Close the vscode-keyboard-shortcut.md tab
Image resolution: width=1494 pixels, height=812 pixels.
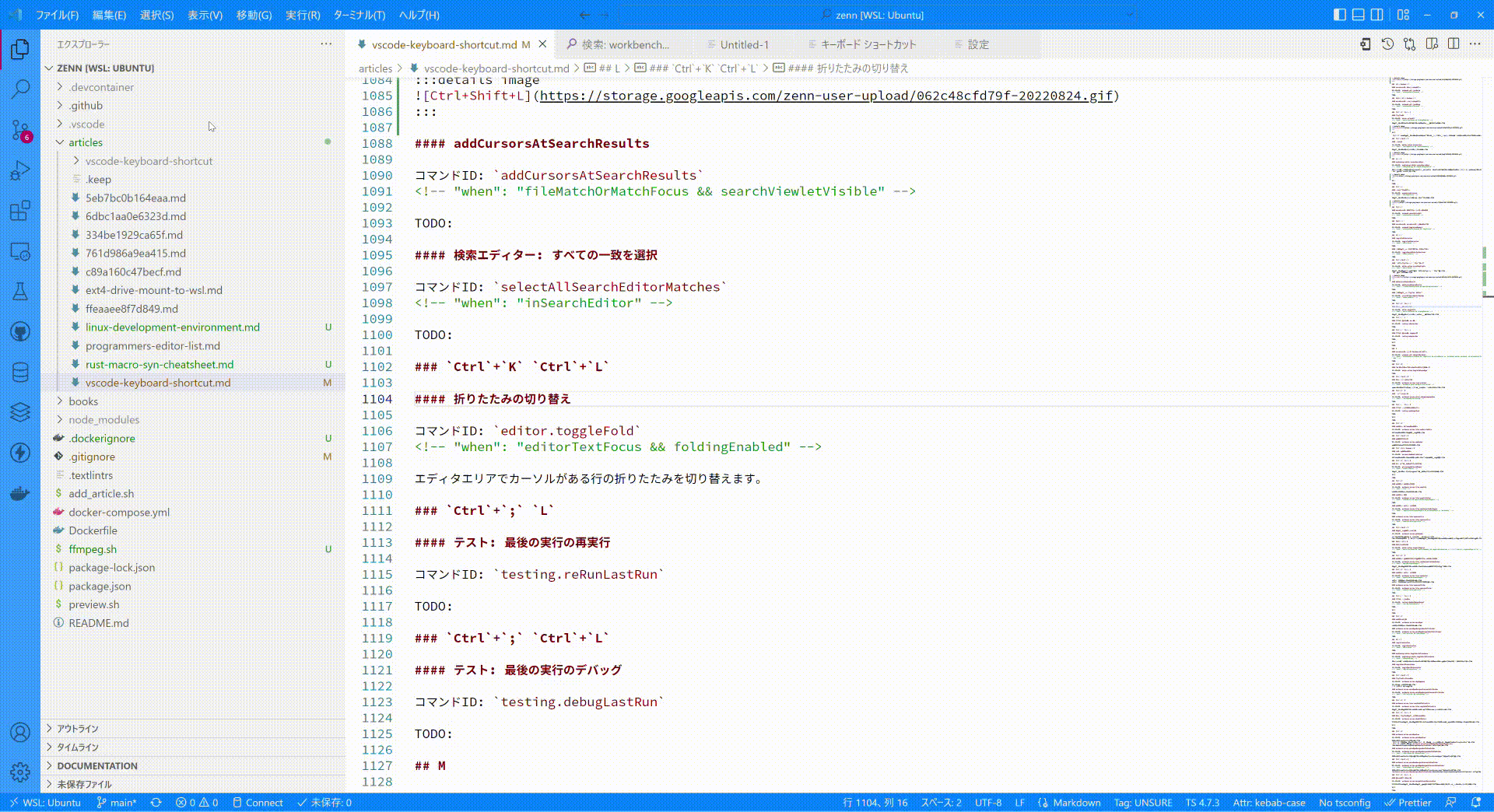pyautogui.click(x=543, y=44)
